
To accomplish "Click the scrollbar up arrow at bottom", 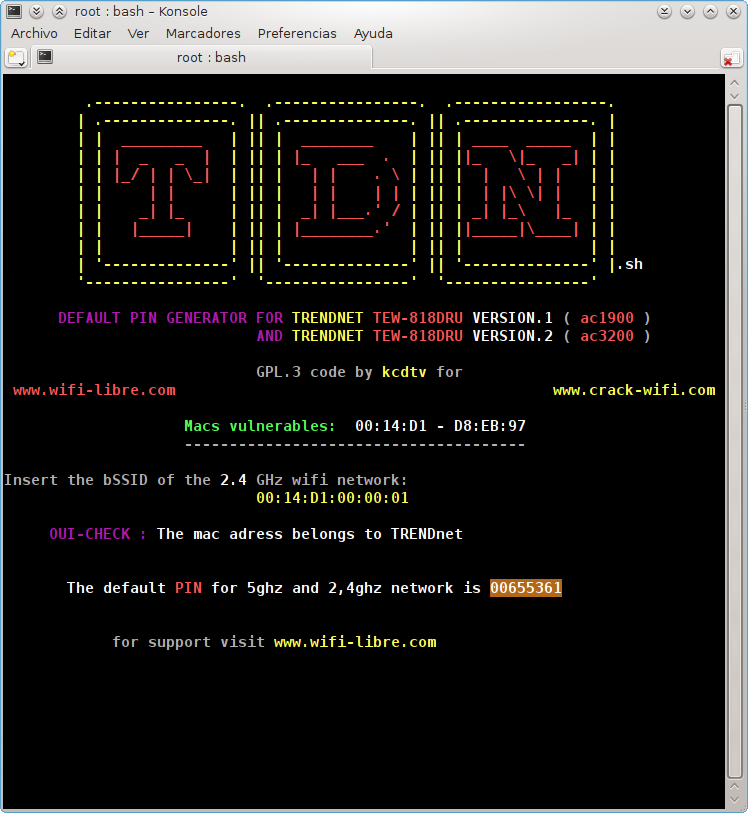I will point(735,787).
